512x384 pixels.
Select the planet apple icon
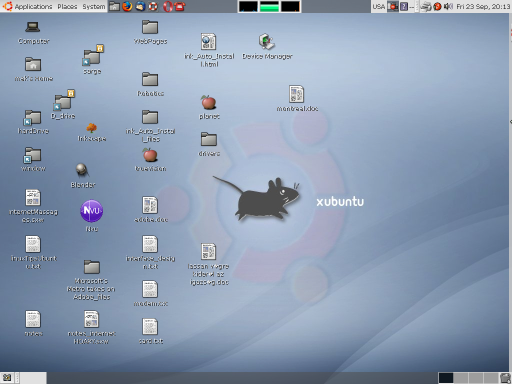209,107
